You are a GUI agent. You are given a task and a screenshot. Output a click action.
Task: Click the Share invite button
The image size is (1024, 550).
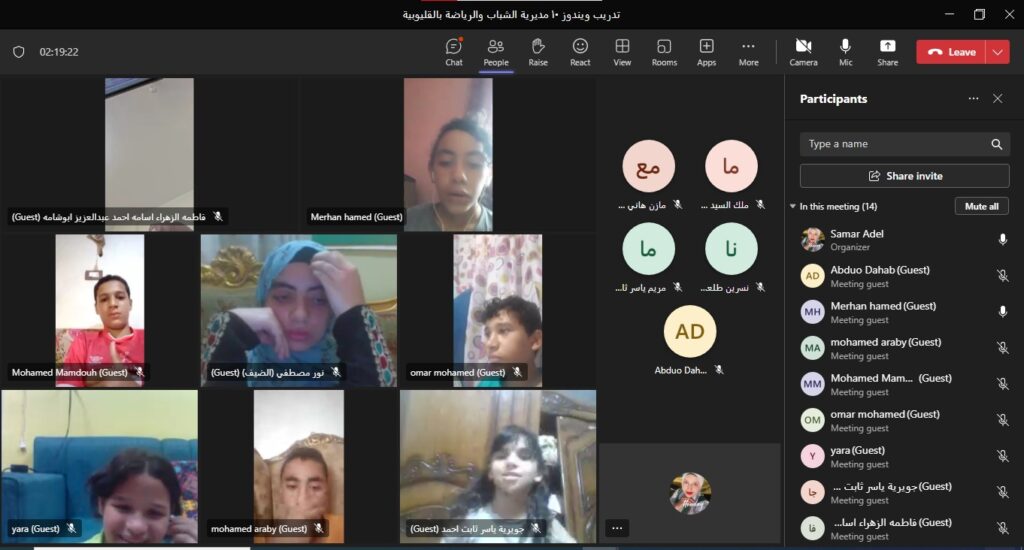pos(904,176)
